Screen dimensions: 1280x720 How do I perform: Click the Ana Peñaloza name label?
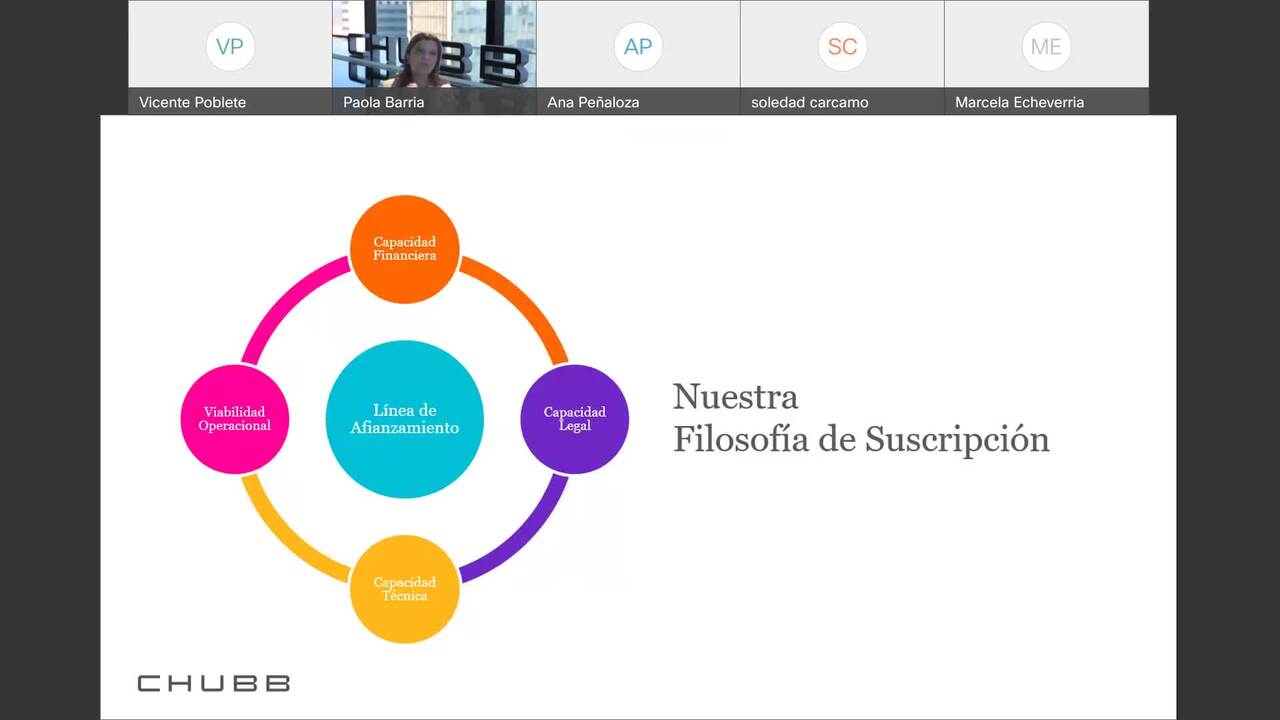pyautogui.click(x=593, y=102)
